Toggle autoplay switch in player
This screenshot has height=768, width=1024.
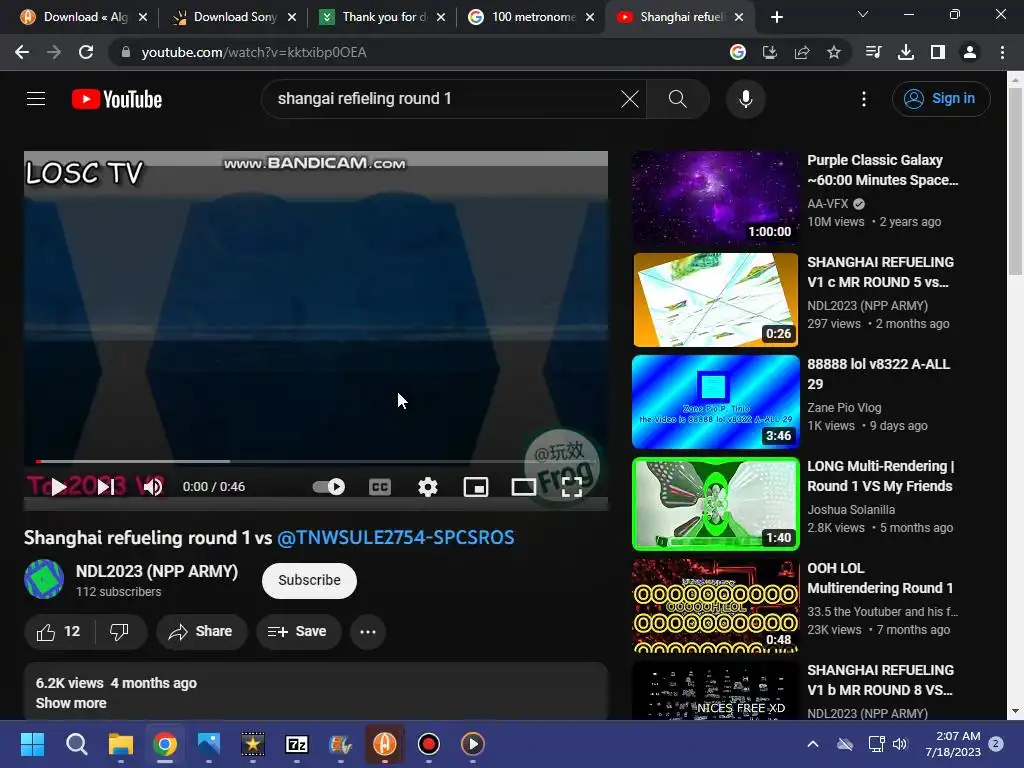point(328,487)
